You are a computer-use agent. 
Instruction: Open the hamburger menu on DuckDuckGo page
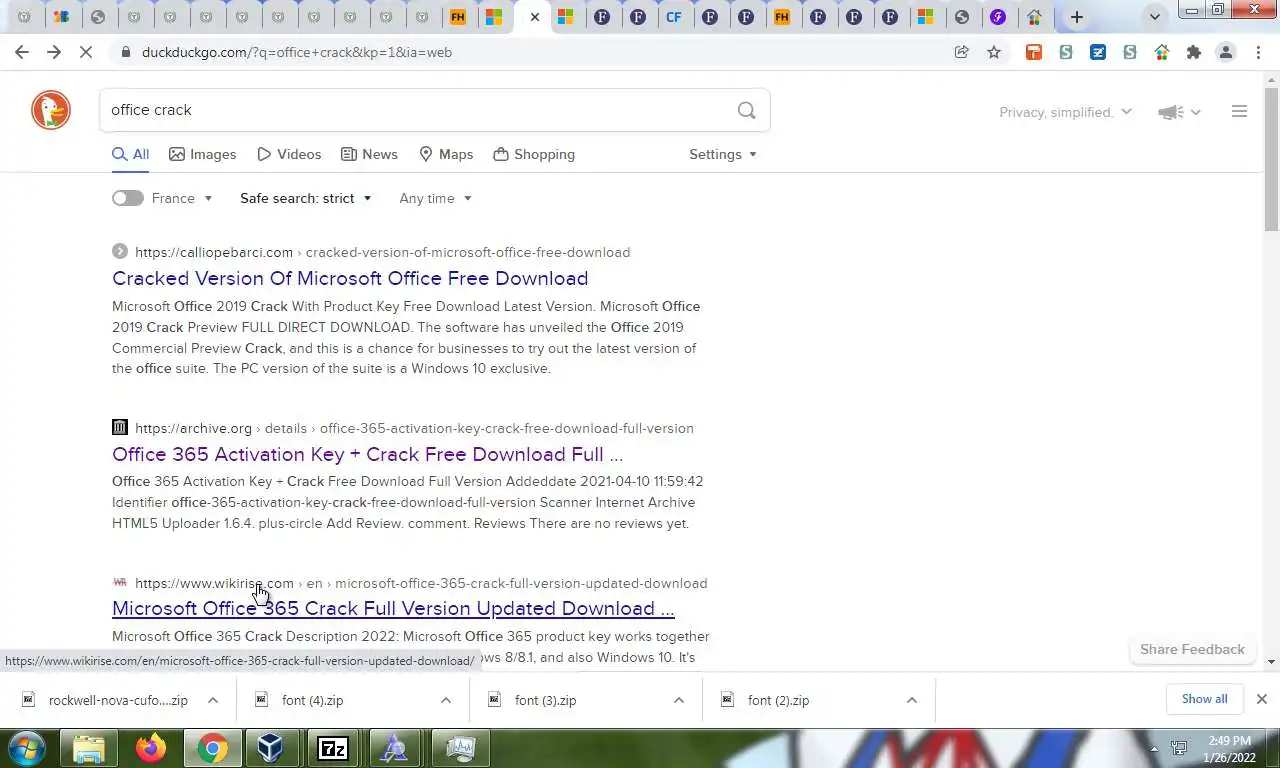pyautogui.click(x=1239, y=112)
